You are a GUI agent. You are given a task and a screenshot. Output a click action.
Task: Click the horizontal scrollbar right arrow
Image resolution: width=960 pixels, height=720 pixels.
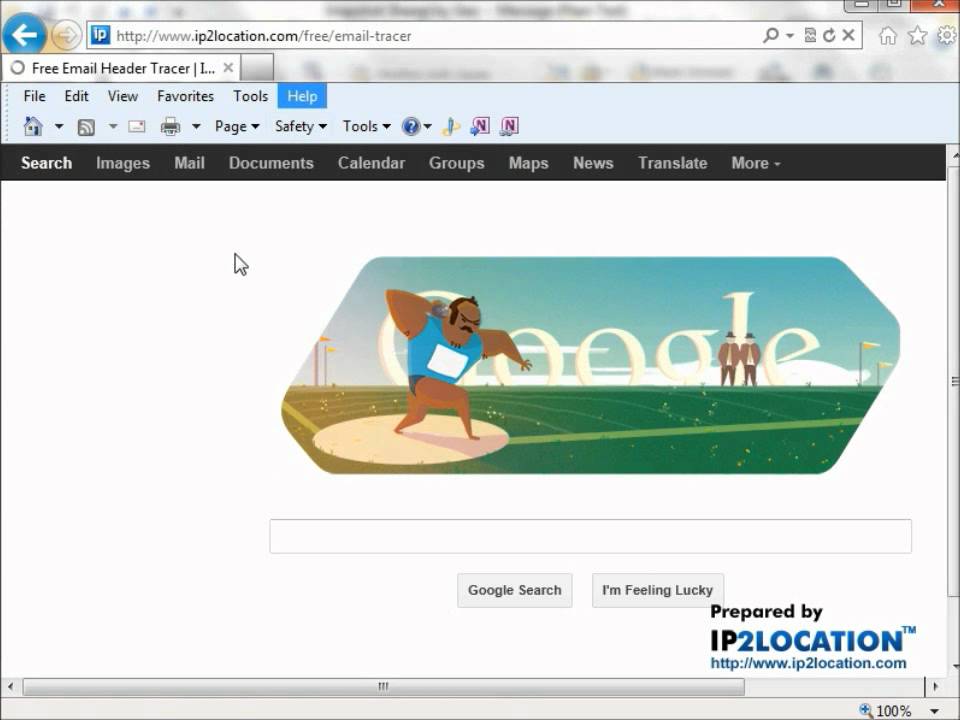pos(936,686)
